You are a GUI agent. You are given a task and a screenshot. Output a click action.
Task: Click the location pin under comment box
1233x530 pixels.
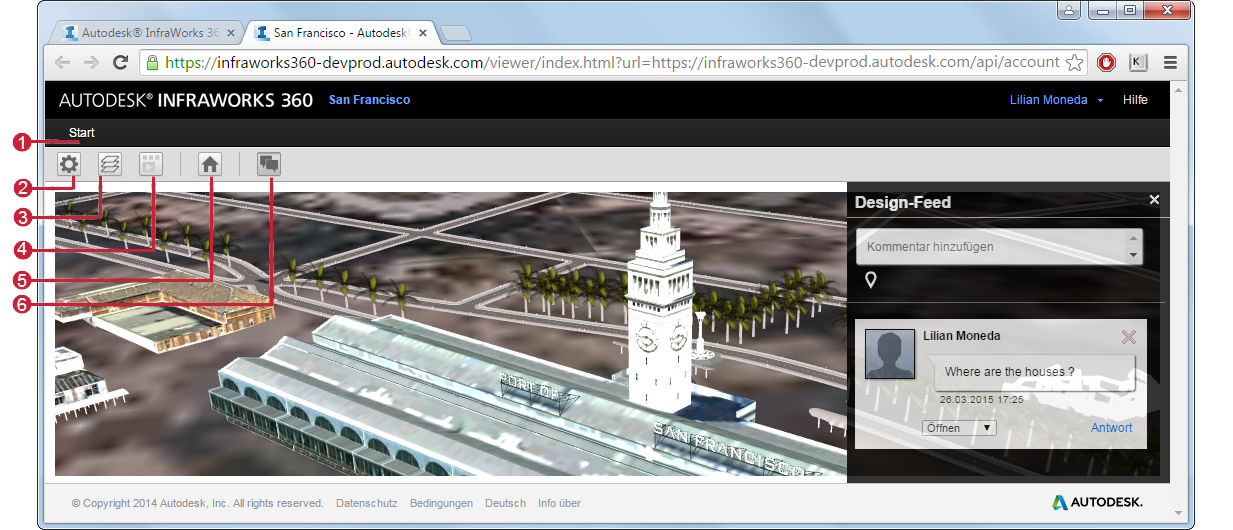point(871,280)
